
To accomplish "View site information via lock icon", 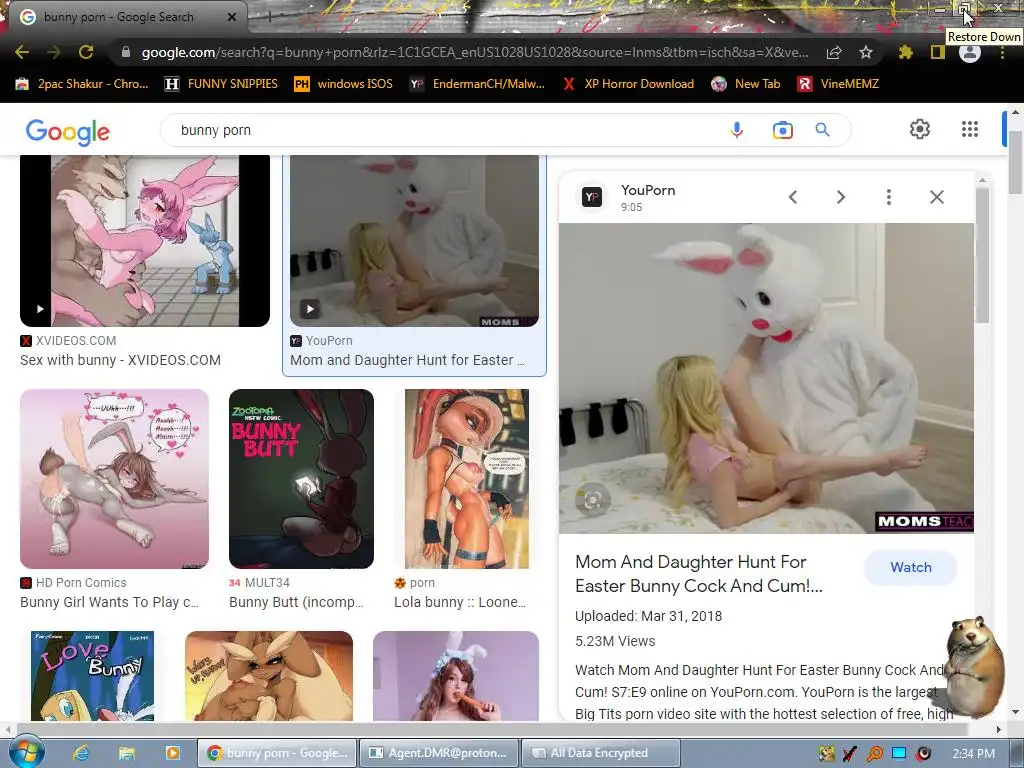I will (126, 52).
